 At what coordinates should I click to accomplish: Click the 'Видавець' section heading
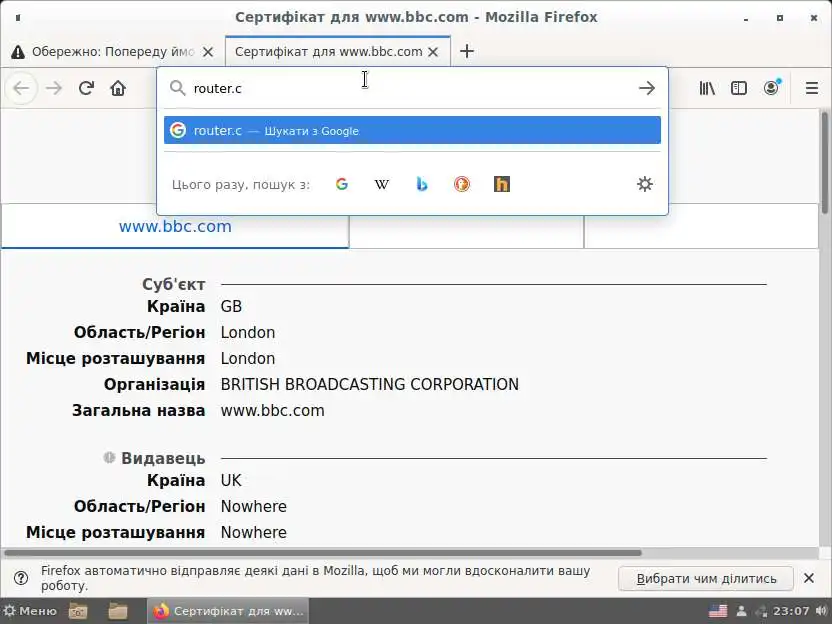pyautogui.click(x=163, y=458)
